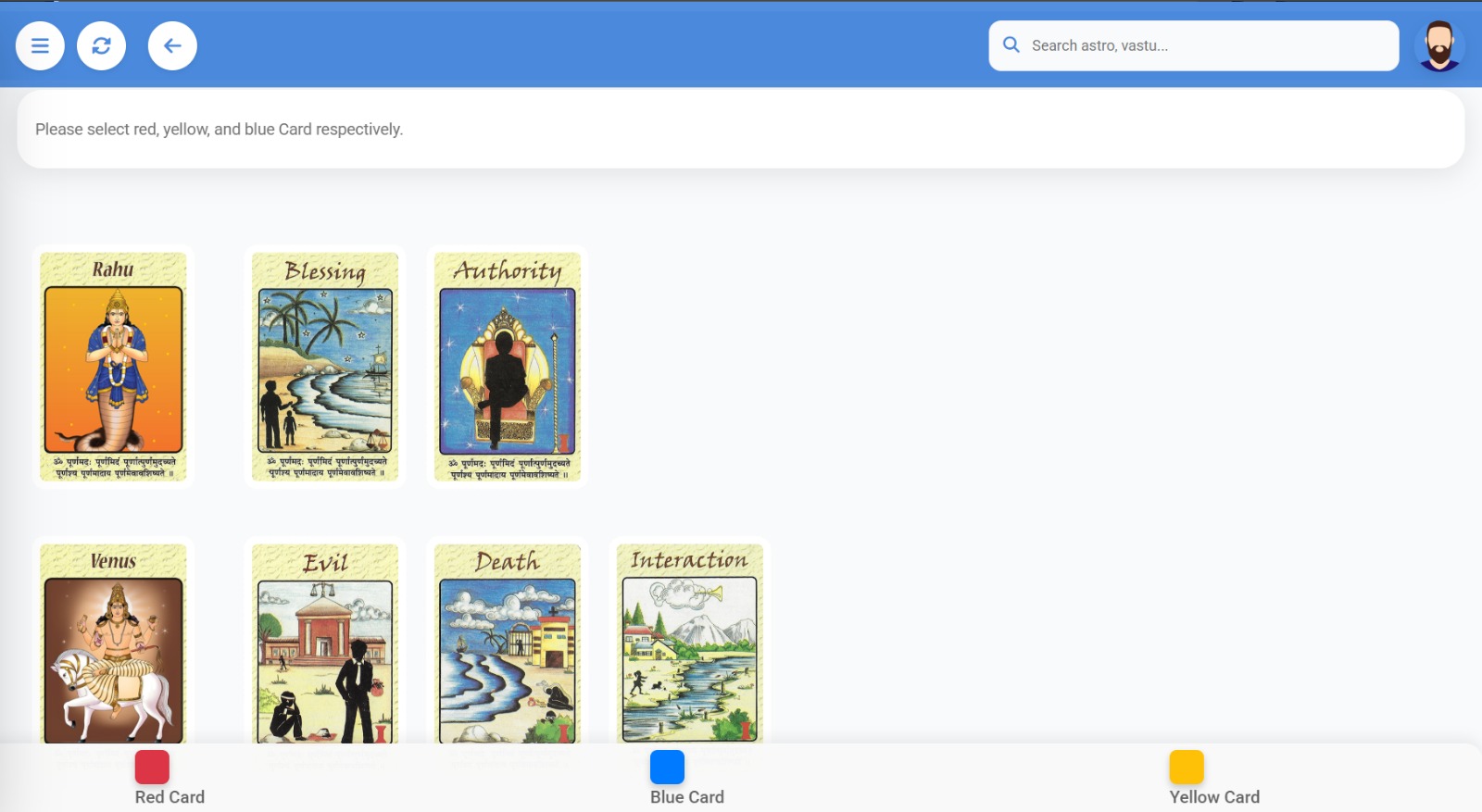This screenshot has width=1482, height=812.
Task: Choose the Authority card
Action: click(x=508, y=367)
